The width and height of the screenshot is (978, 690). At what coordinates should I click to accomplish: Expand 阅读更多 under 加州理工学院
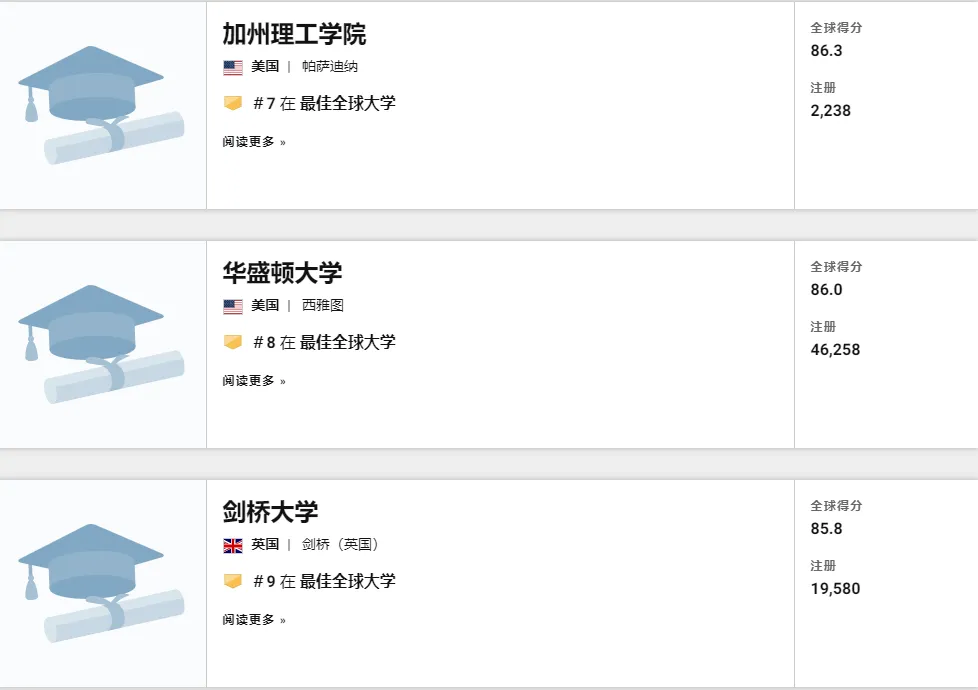254,142
